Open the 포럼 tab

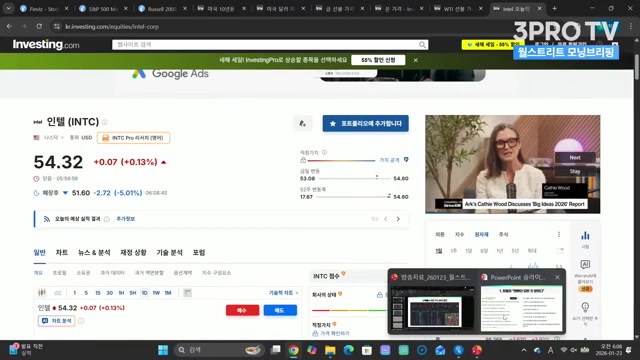coord(199,253)
